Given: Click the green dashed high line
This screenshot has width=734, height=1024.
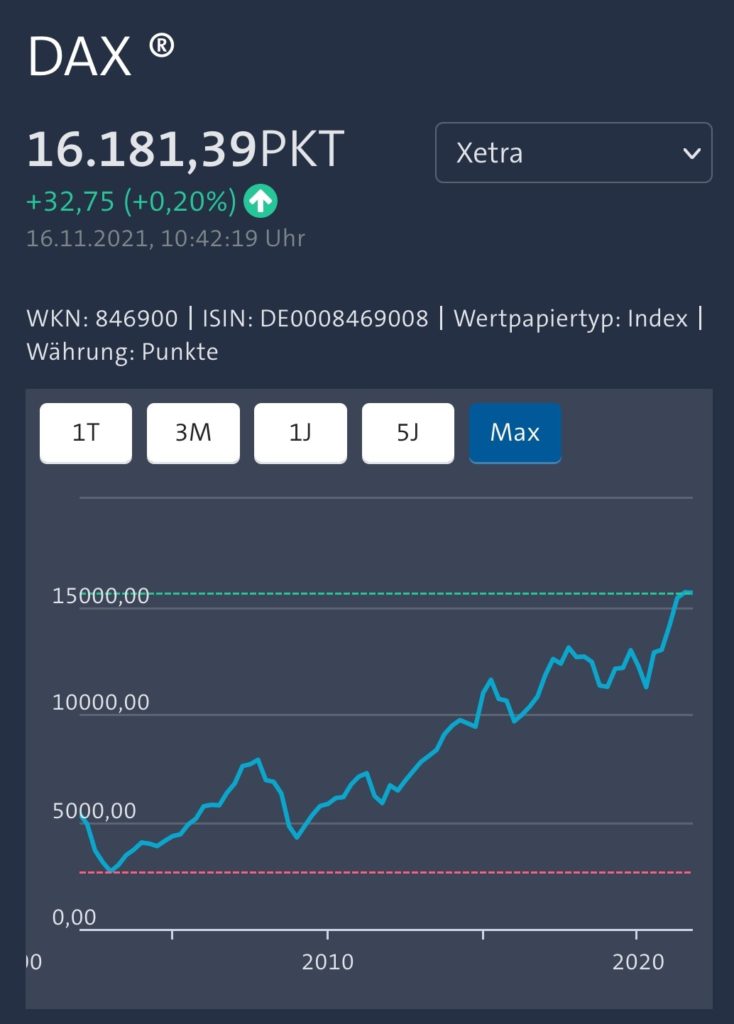Looking at the screenshot, I should click(x=418, y=594).
